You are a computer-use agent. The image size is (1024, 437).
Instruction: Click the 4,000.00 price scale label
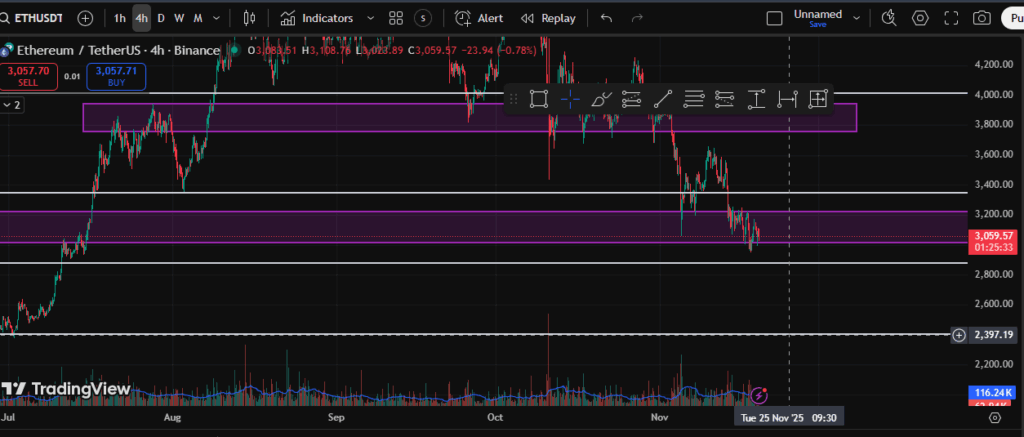tap(993, 94)
